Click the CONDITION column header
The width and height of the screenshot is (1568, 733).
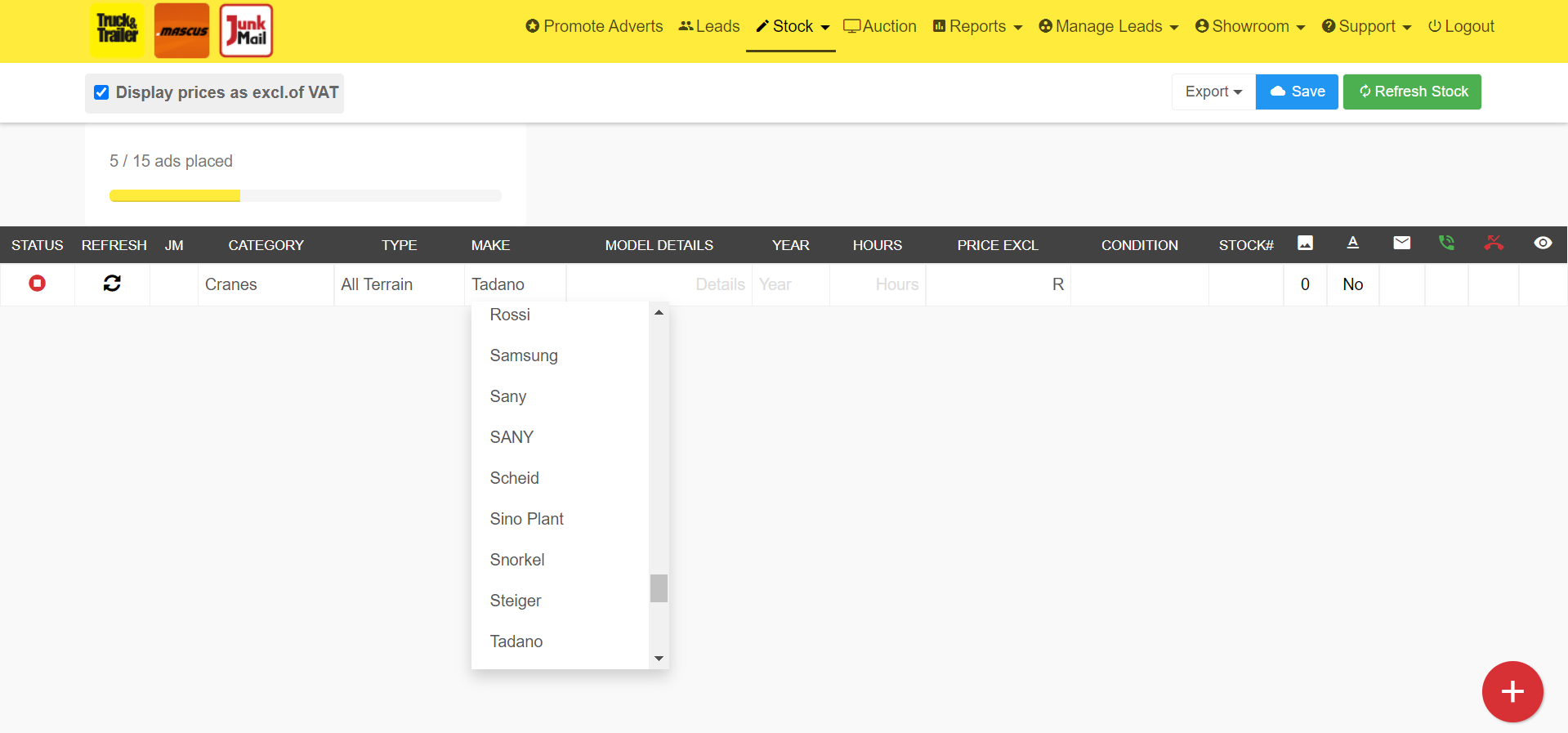1139,245
